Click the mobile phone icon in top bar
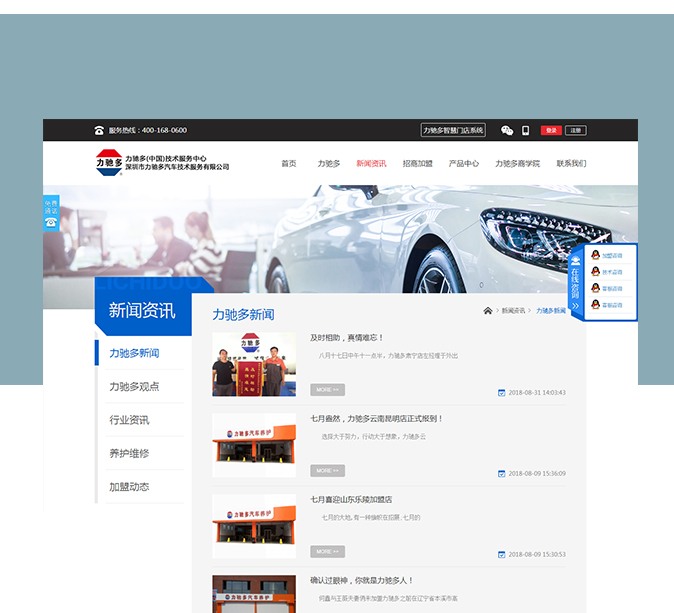Image resolution: width=674 pixels, height=613 pixels. [x=525, y=130]
